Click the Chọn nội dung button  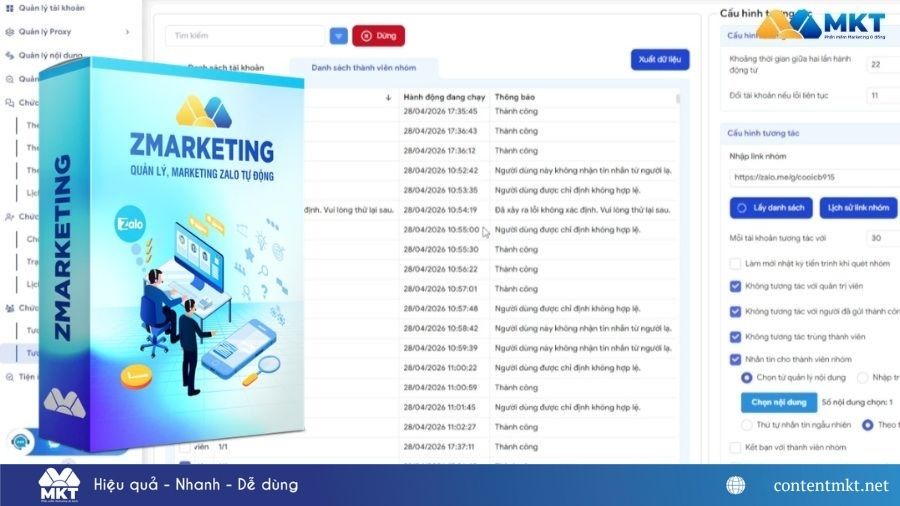click(x=779, y=403)
